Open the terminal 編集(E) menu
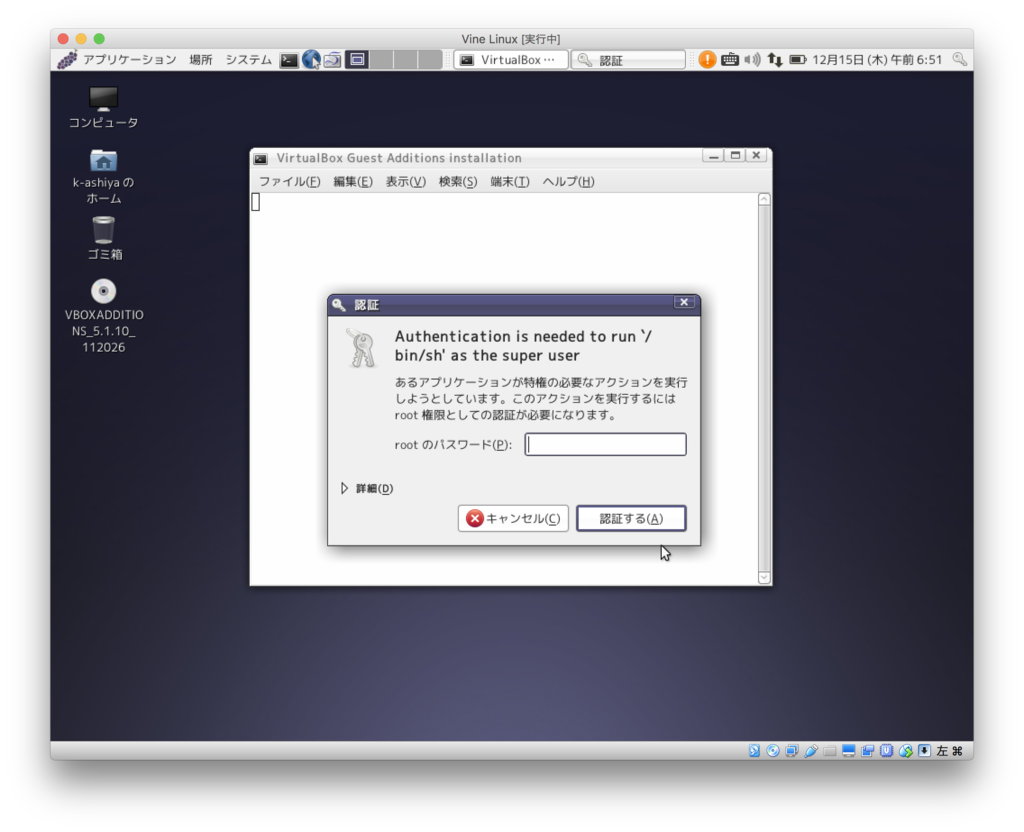This screenshot has width=1024, height=832. pos(353,182)
